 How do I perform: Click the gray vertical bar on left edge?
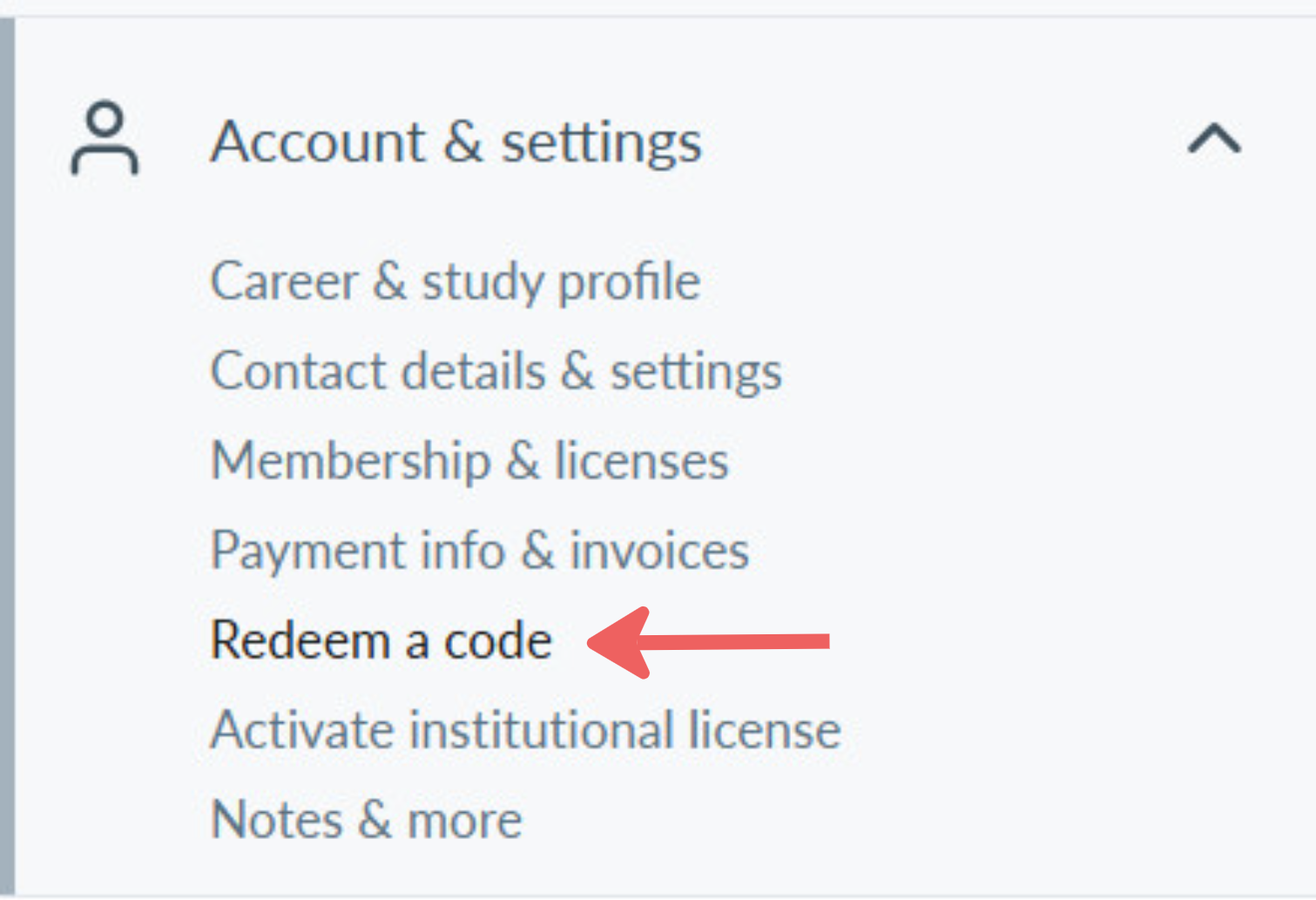(7, 457)
